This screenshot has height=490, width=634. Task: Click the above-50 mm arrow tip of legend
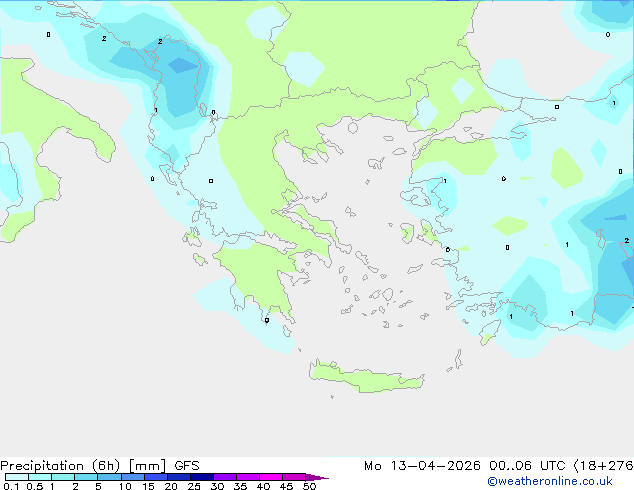pos(317,477)
